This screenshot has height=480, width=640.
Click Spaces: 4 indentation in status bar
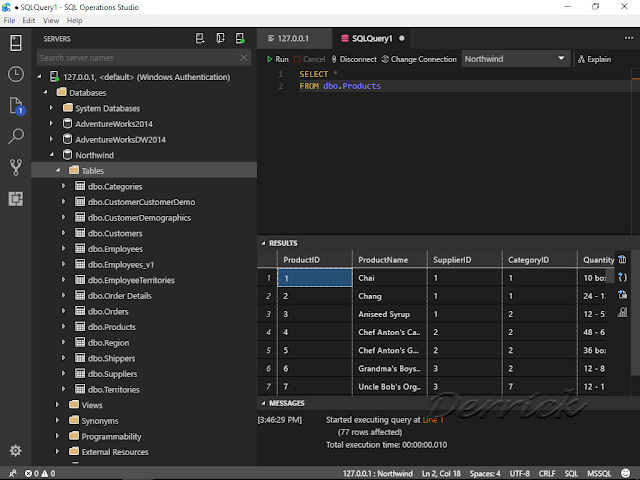tap(484, 473)
